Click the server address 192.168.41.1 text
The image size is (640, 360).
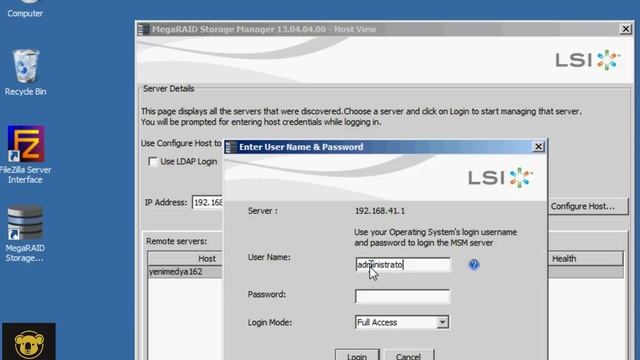coord(380,211)
